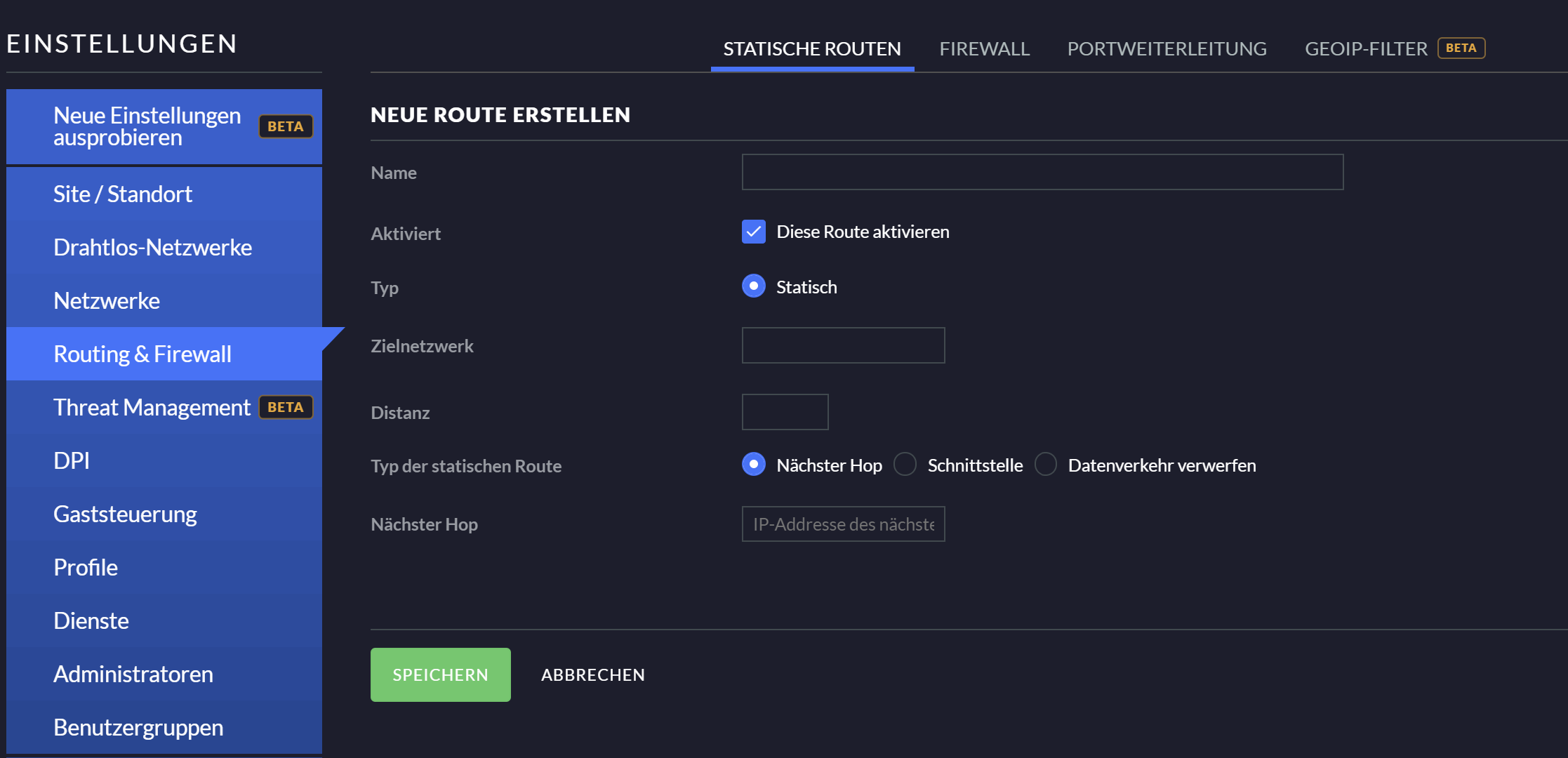Select Datenverkehr verwerfen option

pyautogui.click(x=1046, y=465)
